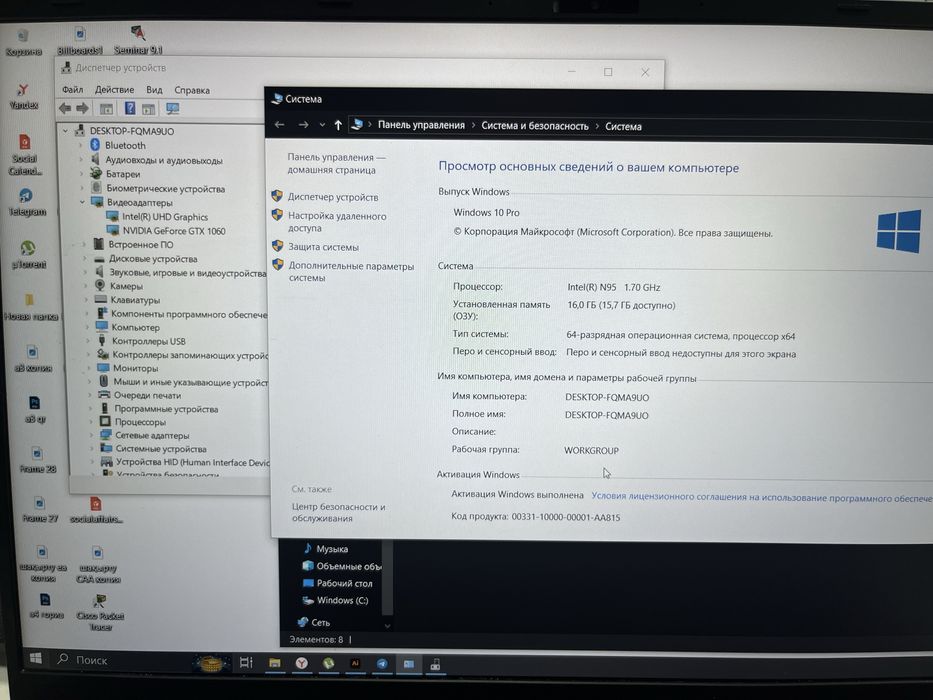The width and height of the screenshot is (933, 700).
Task: Open Новая папка desktop folder
Action: point(30,307)
